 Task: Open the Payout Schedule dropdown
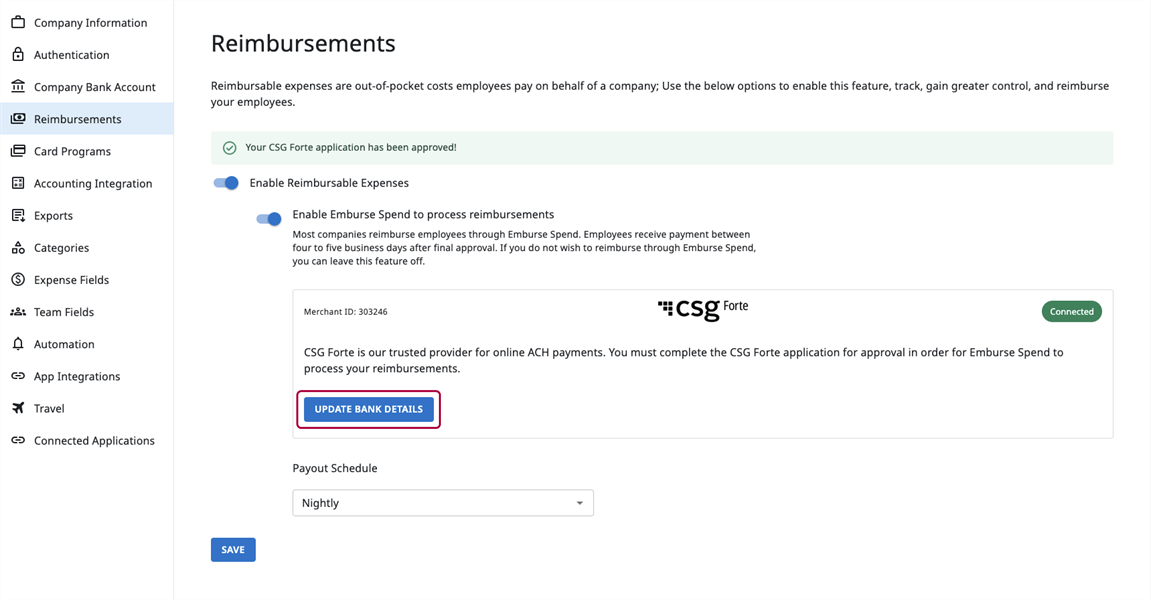(x=443, y=503)
